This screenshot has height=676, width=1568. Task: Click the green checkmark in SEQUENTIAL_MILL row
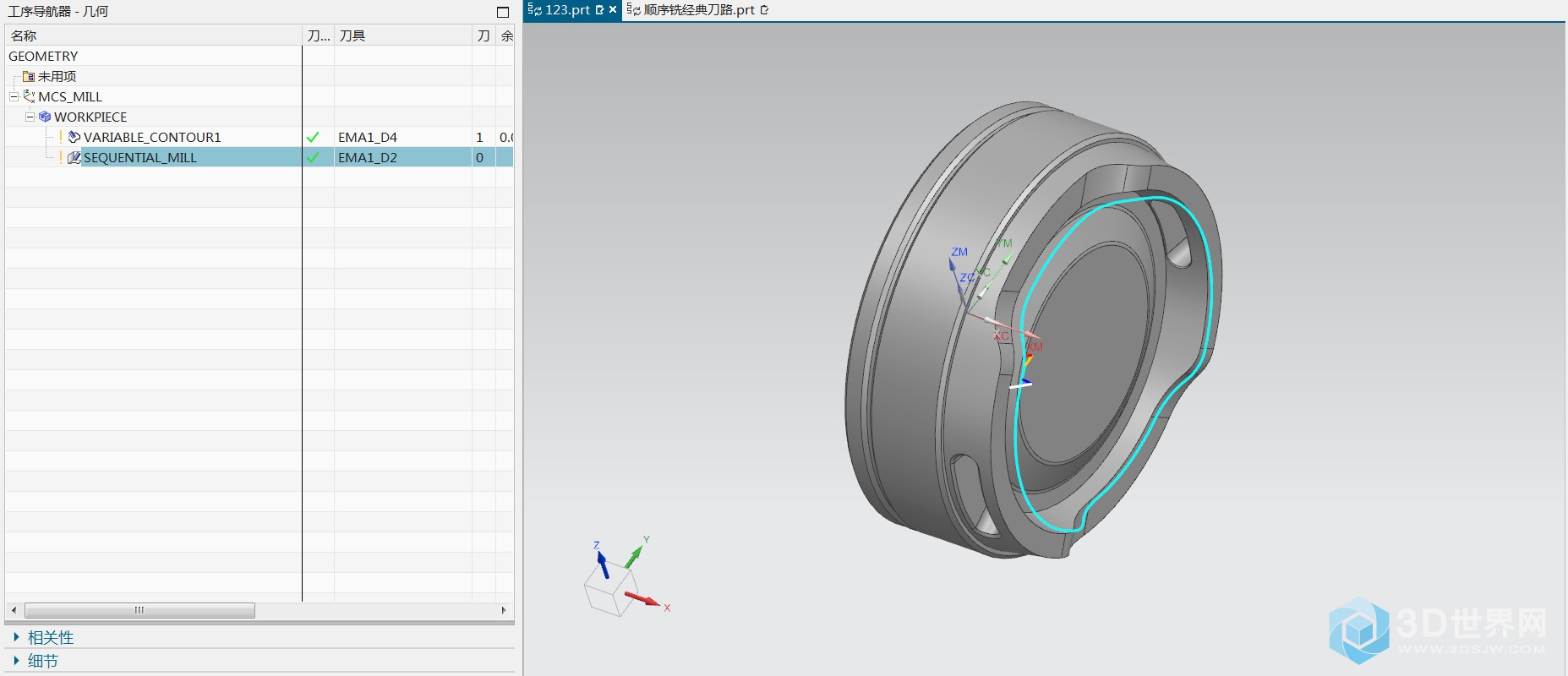(313, 157)
